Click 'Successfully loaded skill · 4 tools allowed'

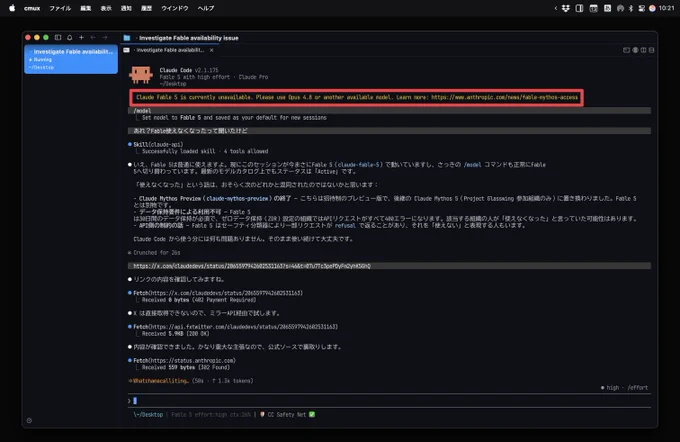coord(205,151)
